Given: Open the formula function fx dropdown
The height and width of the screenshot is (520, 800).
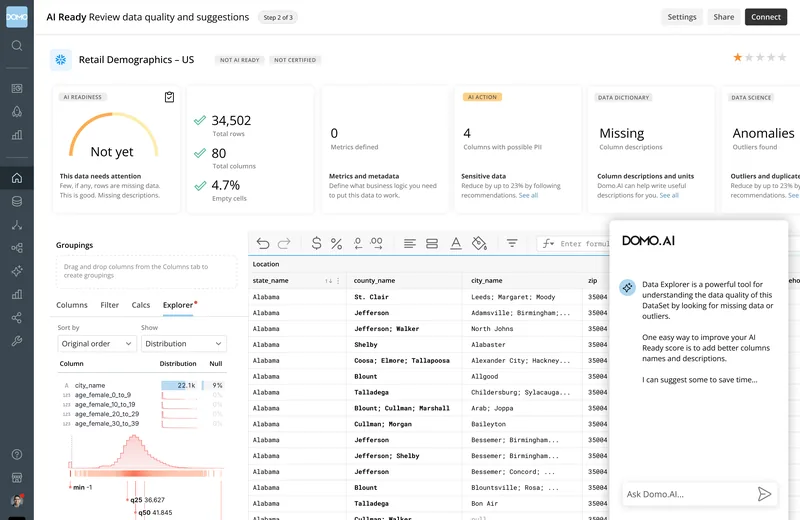Looking at the screenshot, I should tap(548, 243).
